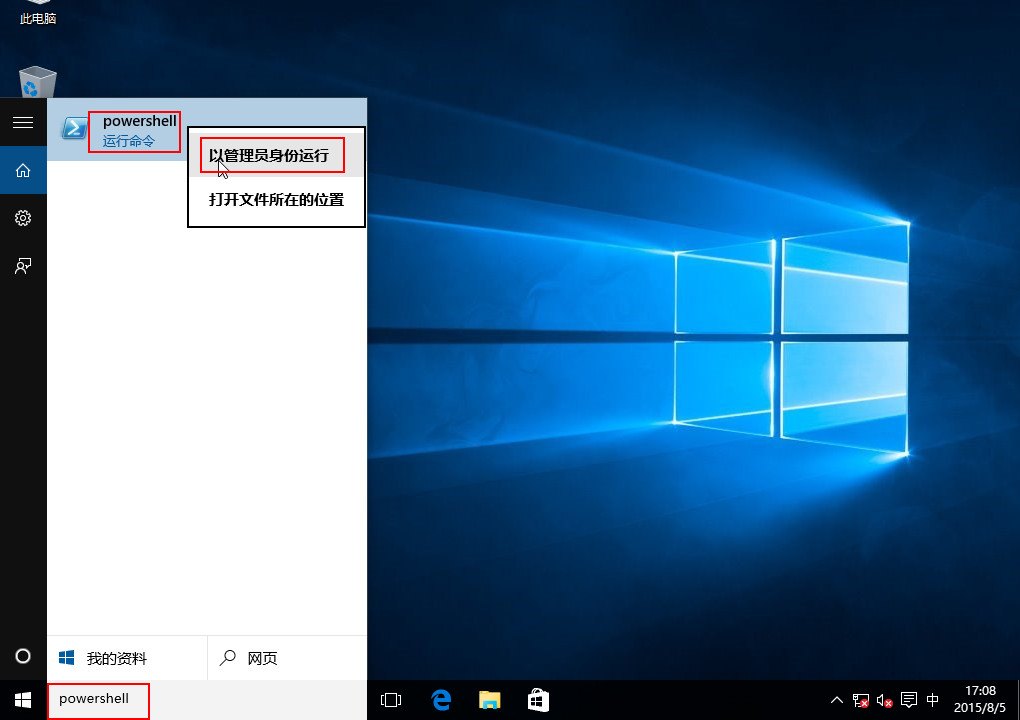Click the muted volume icon in system tray
Screen dimensions: 1020x720
click(883, 700)
